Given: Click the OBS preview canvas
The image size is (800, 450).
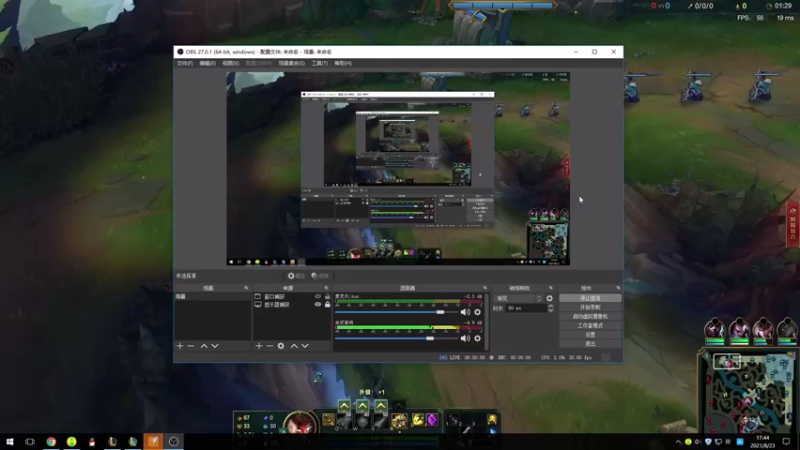Looking at the screenshot, I should tap(398, 168).
